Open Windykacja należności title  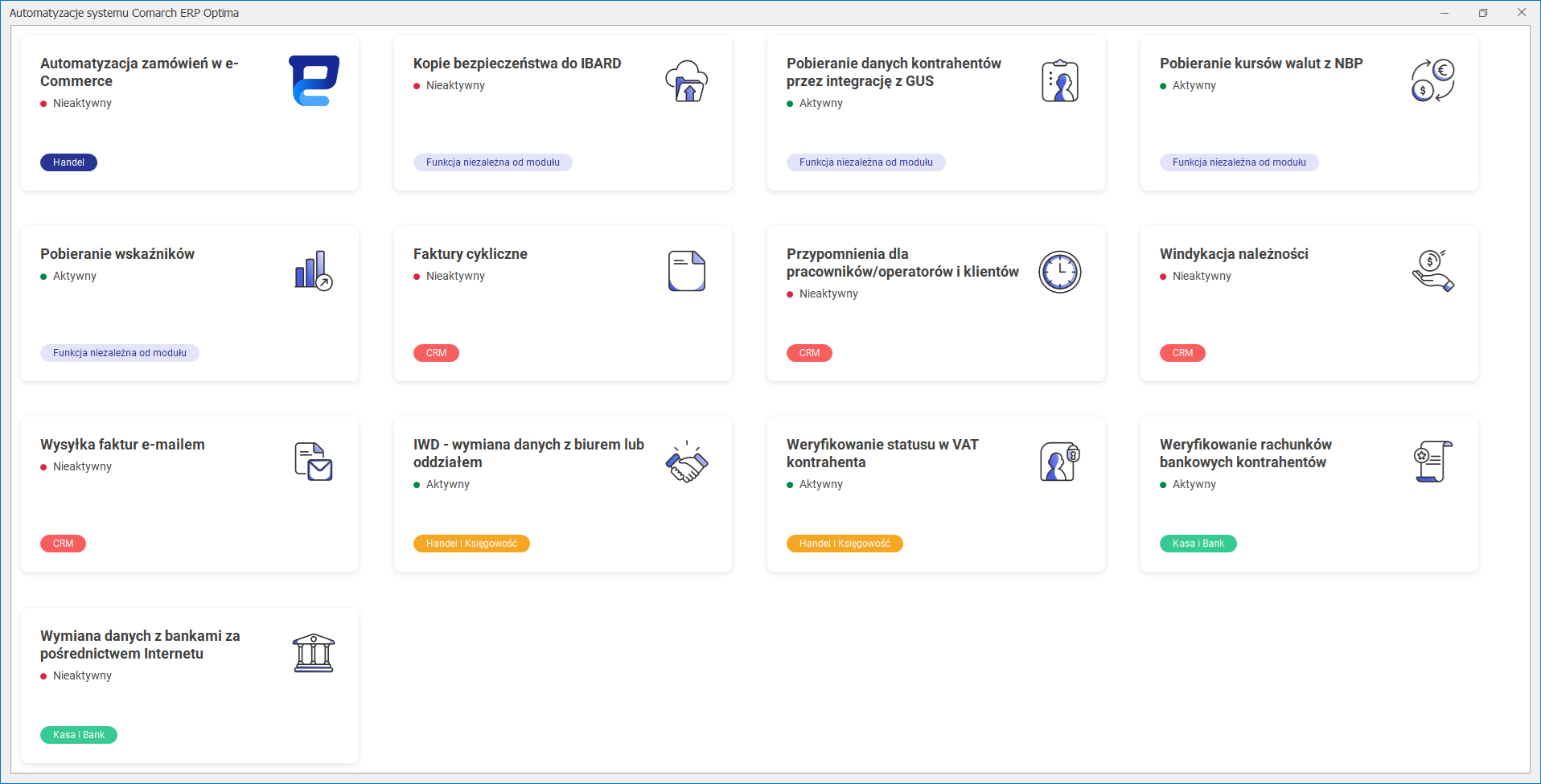tap(1234, 254)
